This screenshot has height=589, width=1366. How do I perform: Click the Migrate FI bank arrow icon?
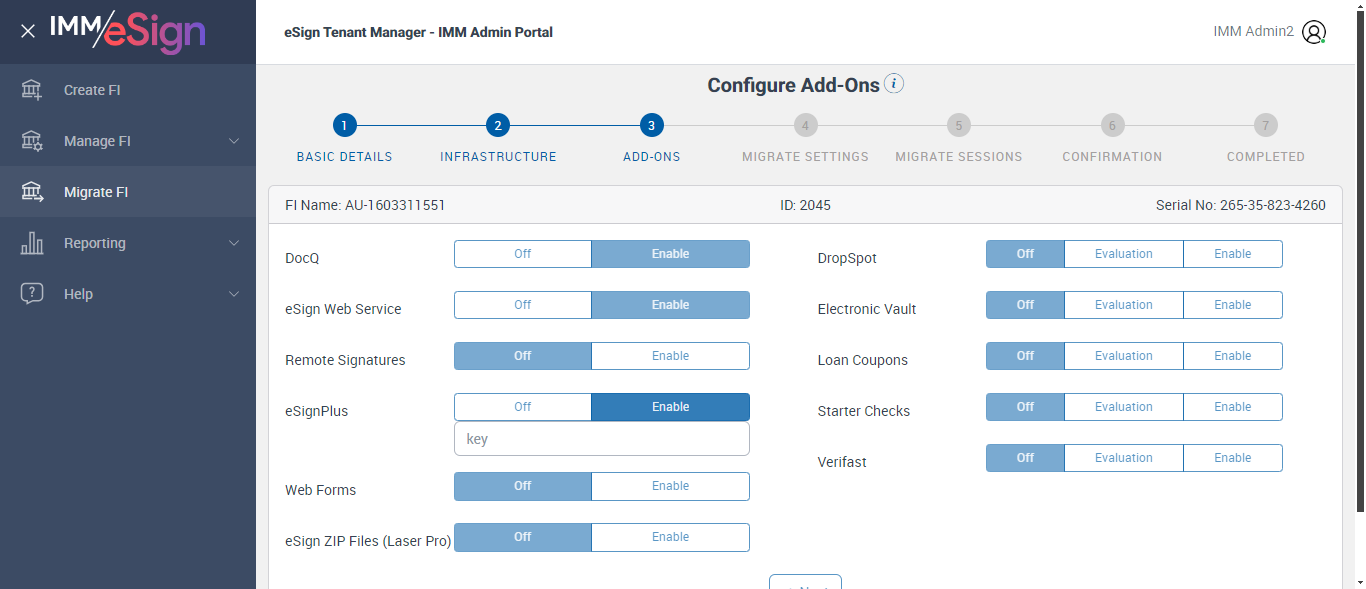32,192
